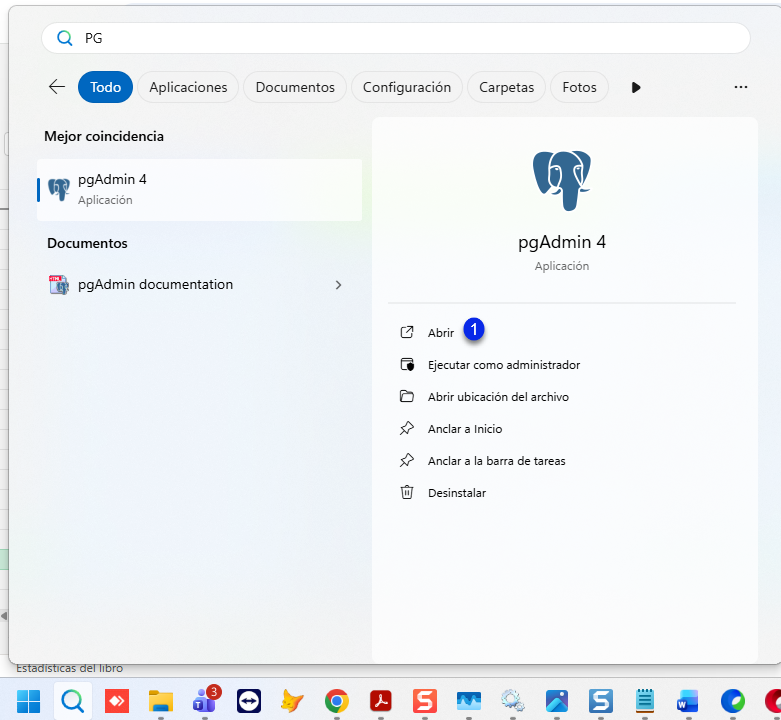The width and height of the screenshot is (781, 720).
Task: Choose Abrir ubicación del archivo
Action: click(x=498, y=397)
